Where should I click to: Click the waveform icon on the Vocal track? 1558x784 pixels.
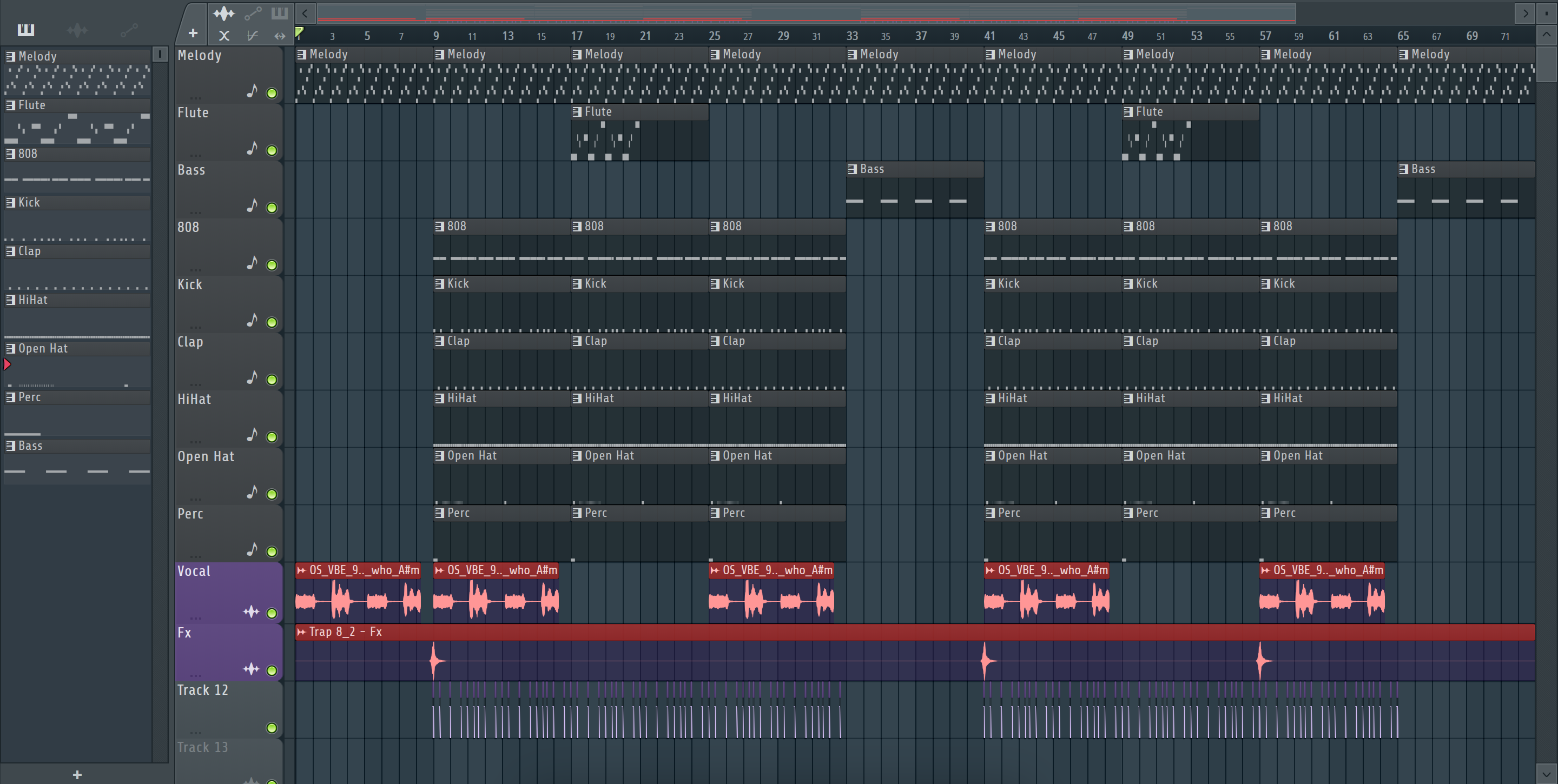coord(251,612)
